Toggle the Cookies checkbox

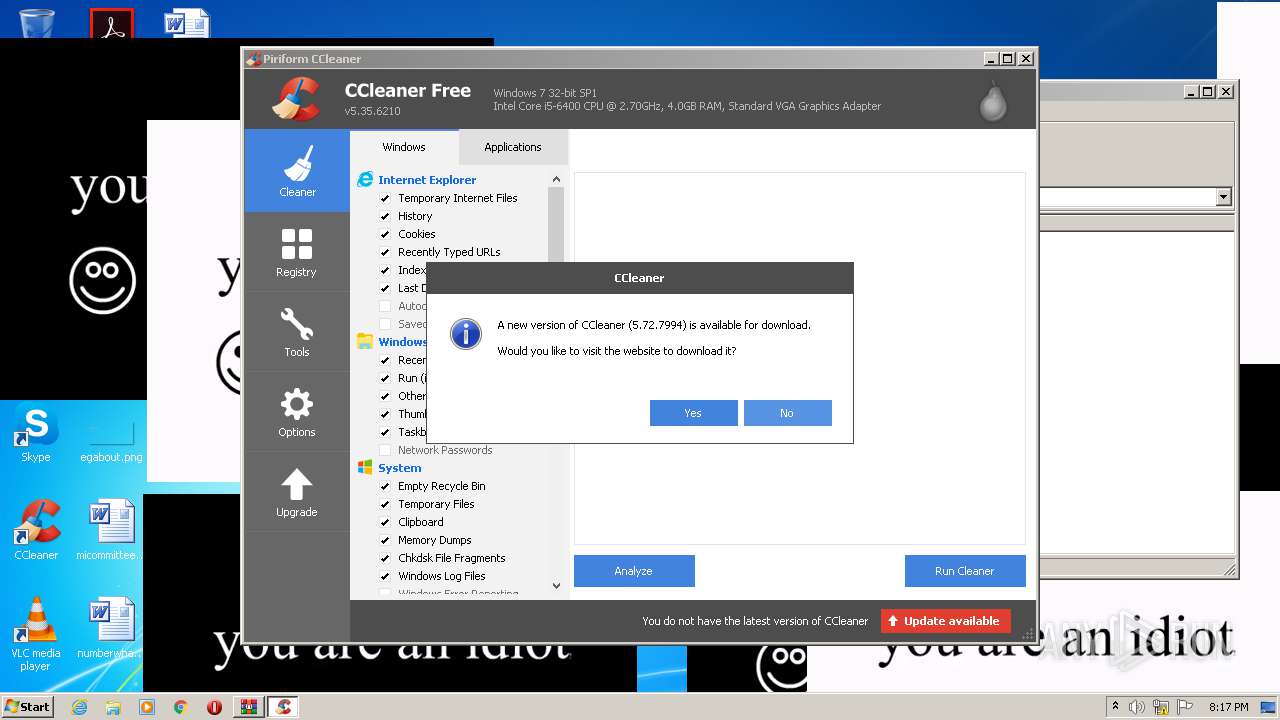(x=385, y=234)
